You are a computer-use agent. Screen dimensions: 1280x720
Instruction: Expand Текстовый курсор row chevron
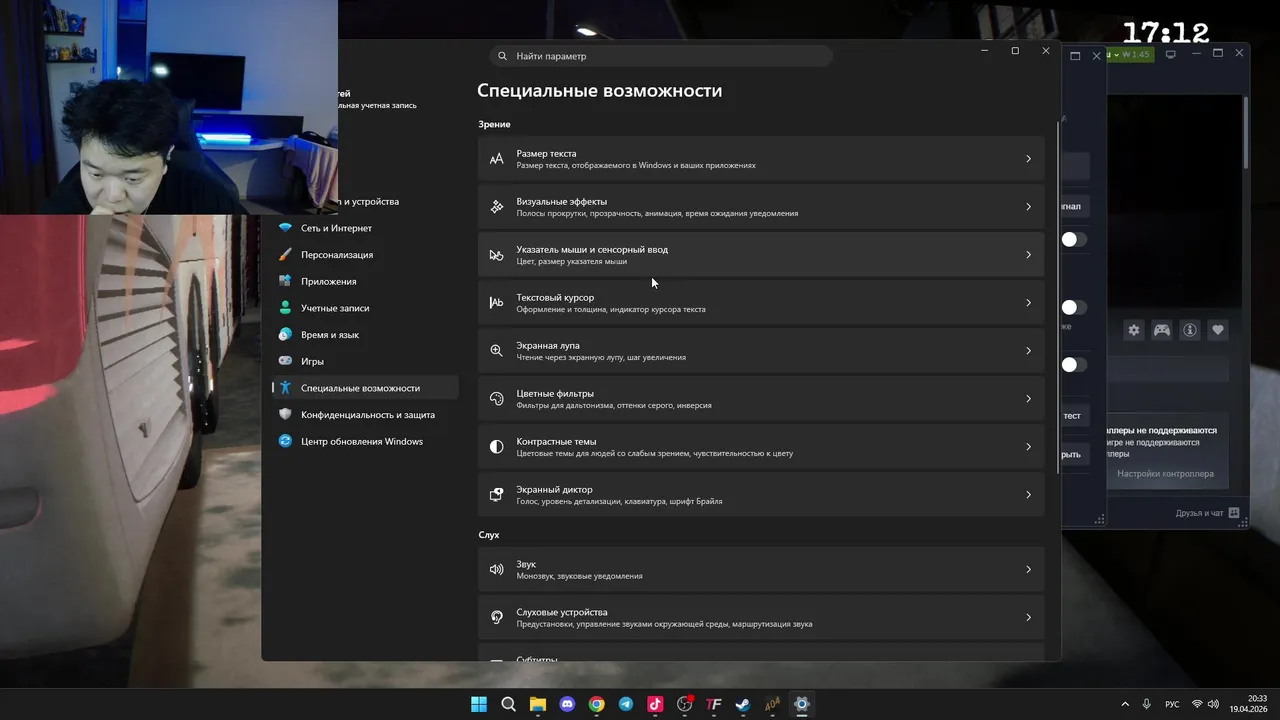click(1028, 303)
